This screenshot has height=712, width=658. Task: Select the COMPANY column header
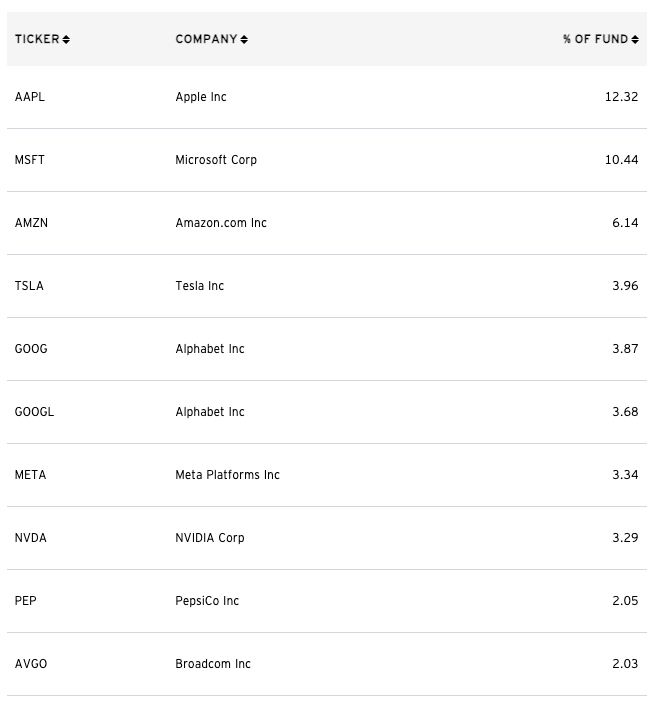[207, 39]
